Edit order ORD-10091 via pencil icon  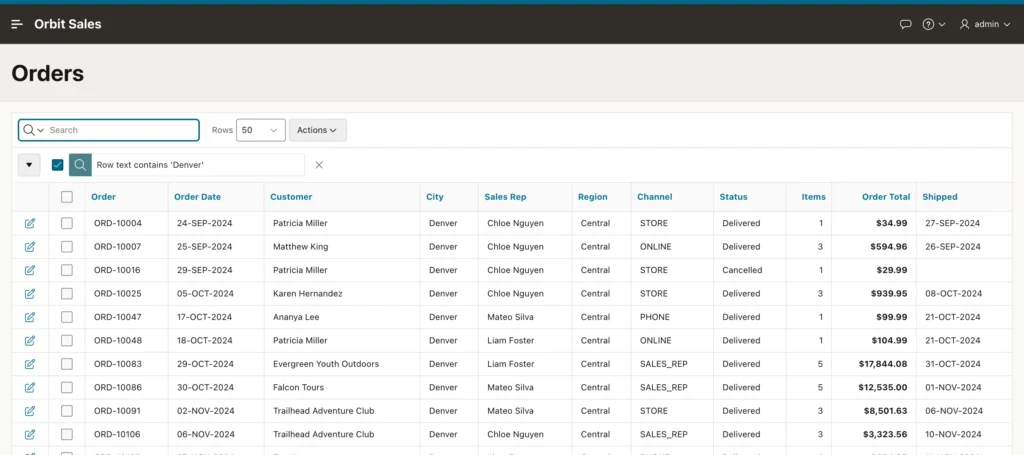tap(29, 411)
